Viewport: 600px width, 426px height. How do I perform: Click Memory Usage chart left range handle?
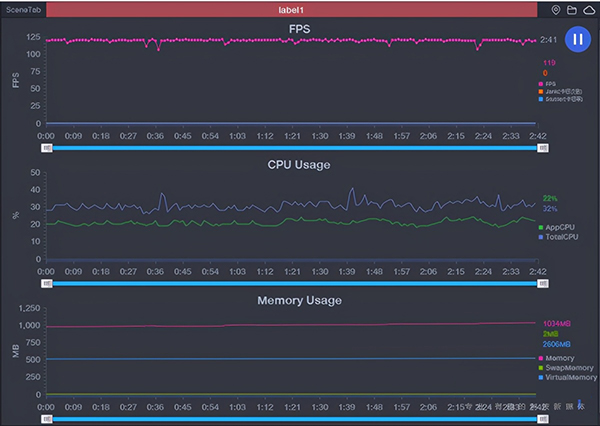coord(46,419)
